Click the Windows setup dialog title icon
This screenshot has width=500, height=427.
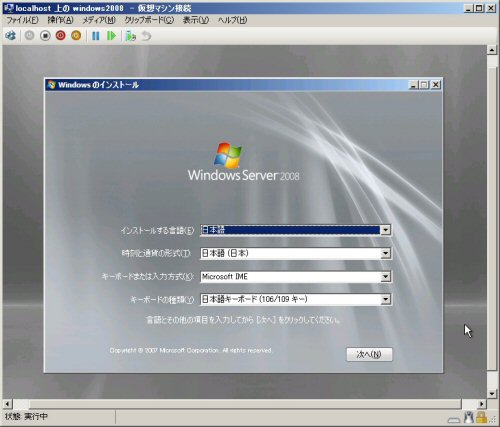[51, 85]
